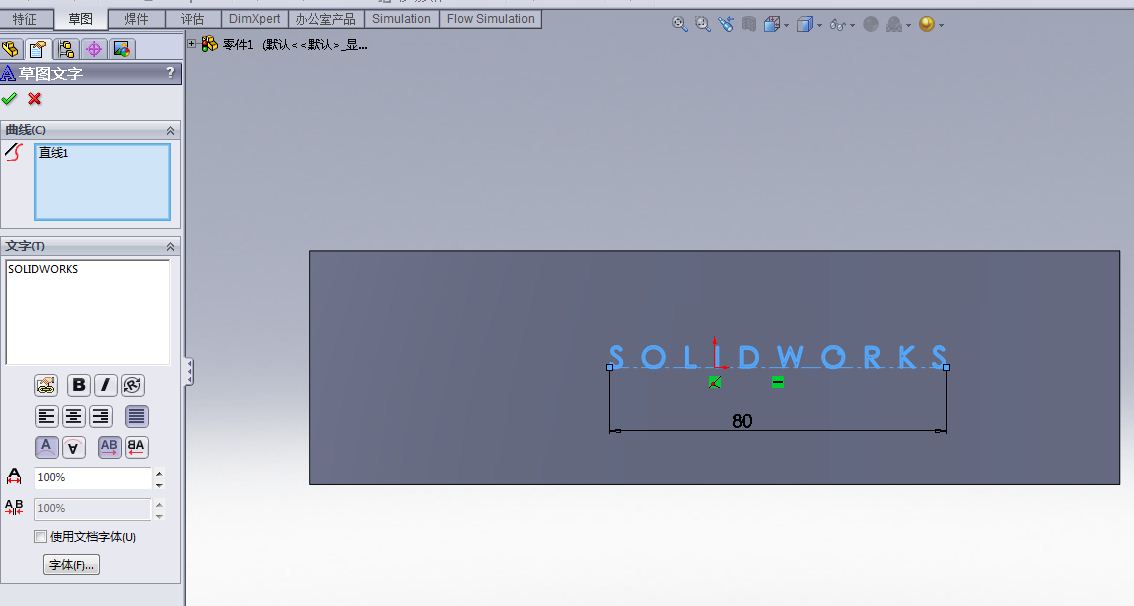Open Display Style dropdown arrow
The width and height of the screenshot is (1134, 606).
click(x=819, y=25)
